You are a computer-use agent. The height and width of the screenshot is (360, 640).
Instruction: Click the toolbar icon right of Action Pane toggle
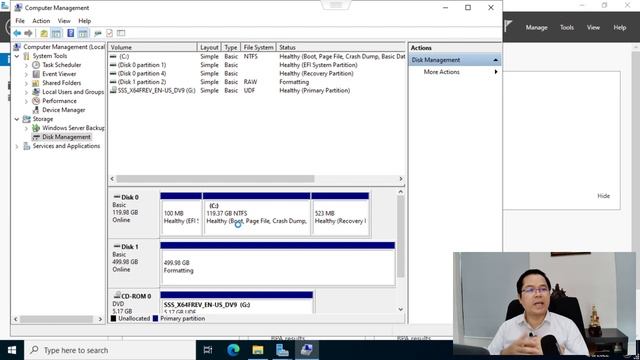pyautogui.click(x=98, y=33)
